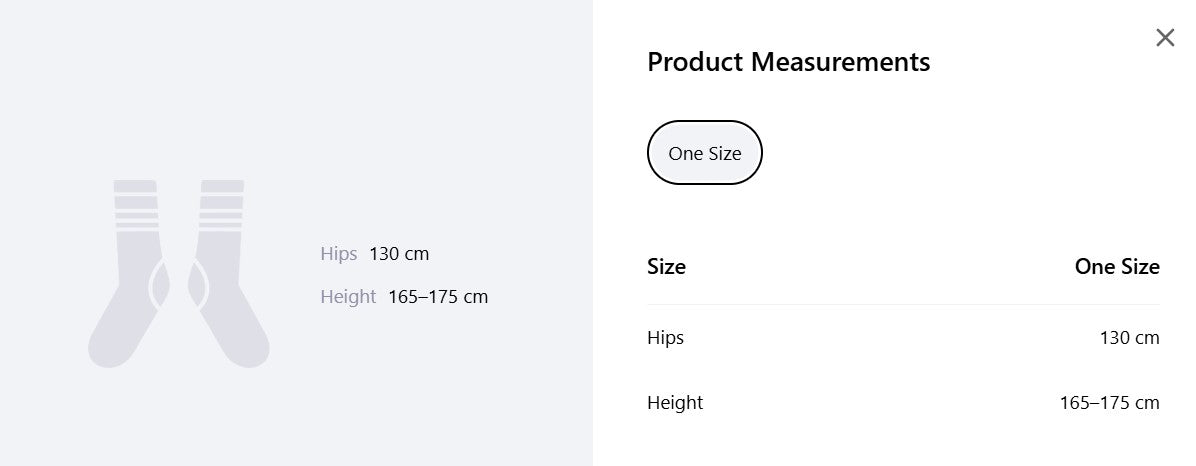Image resolution: width=1196 pixels, height=466 pixels.
Task: Click the 130 cm value beside the socks
Action: click(399, 254)
